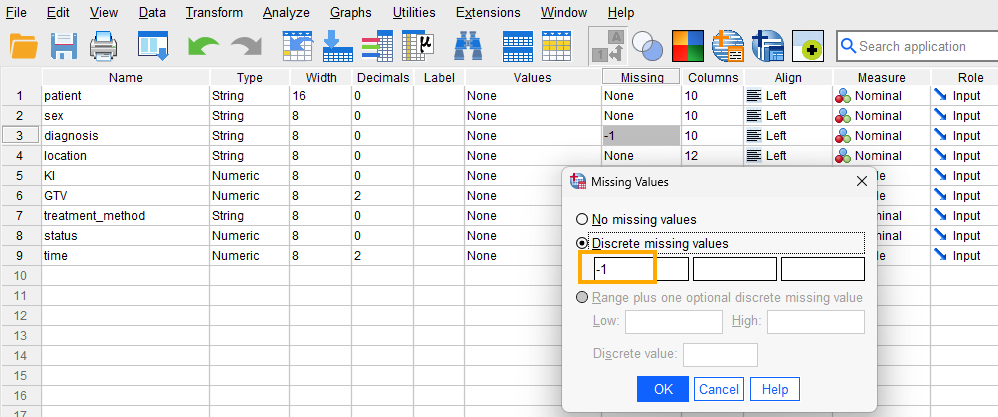Run descriptive statistics mu icon
Image resolution: width=998 pixels, height=417 pixels.
point(418,46)
